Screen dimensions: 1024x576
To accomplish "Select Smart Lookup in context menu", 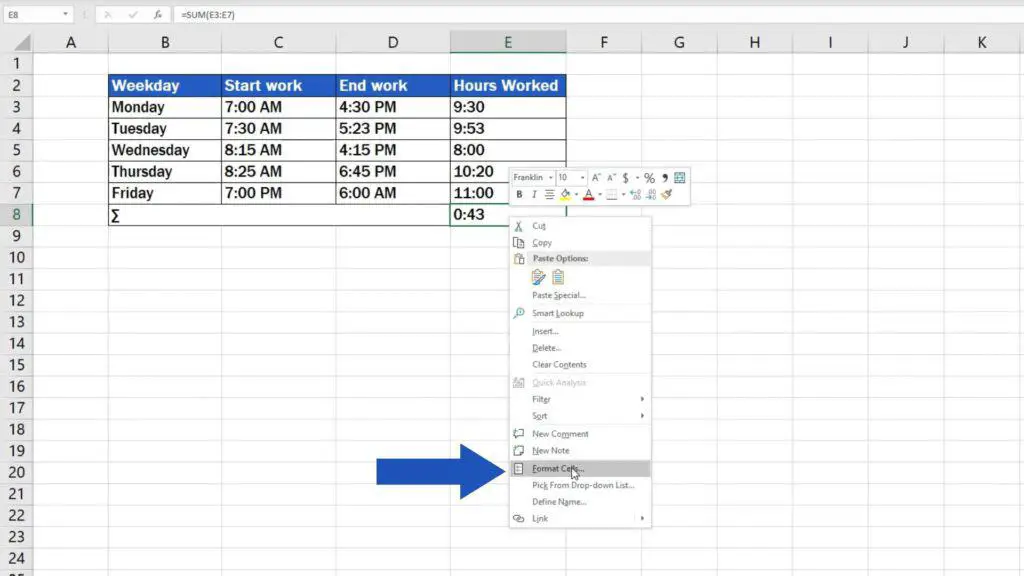I will [580, 313].
